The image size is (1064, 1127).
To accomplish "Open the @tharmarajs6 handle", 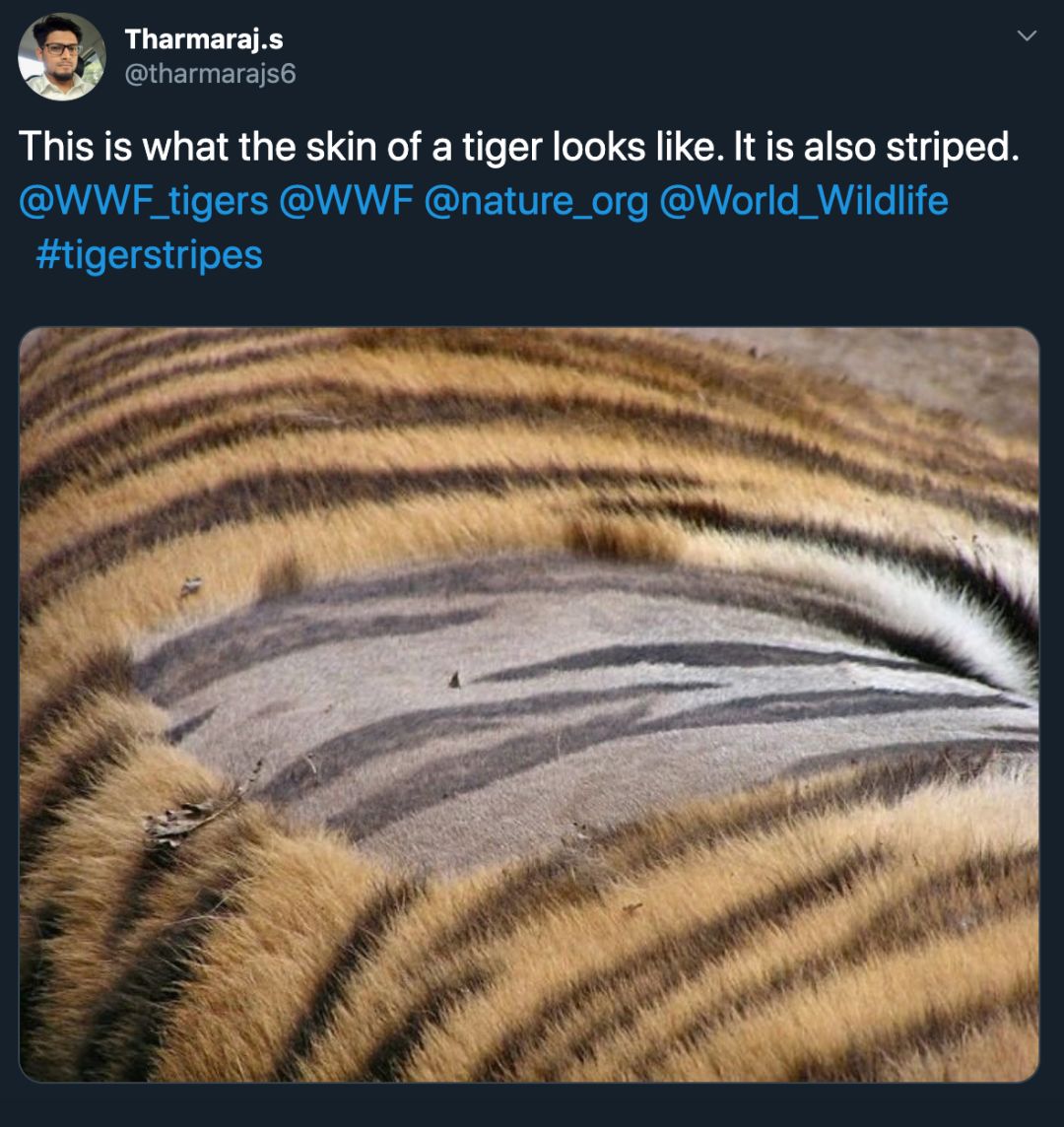I will (x=210, y=73).
